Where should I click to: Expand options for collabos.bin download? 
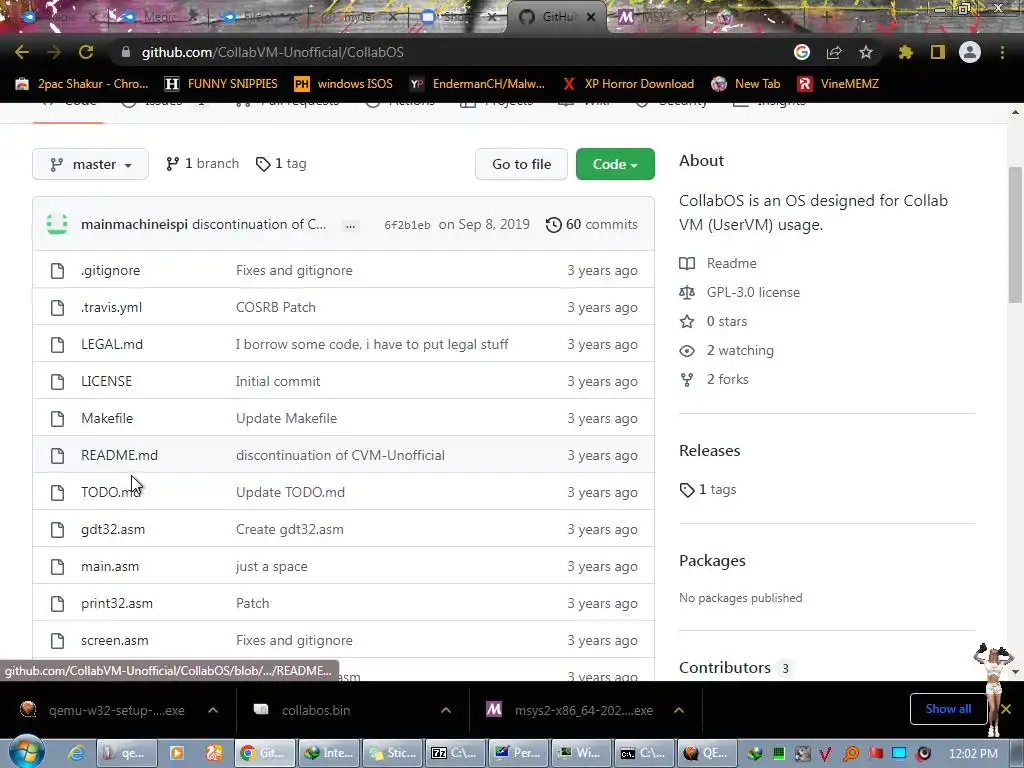click(446, 710)
